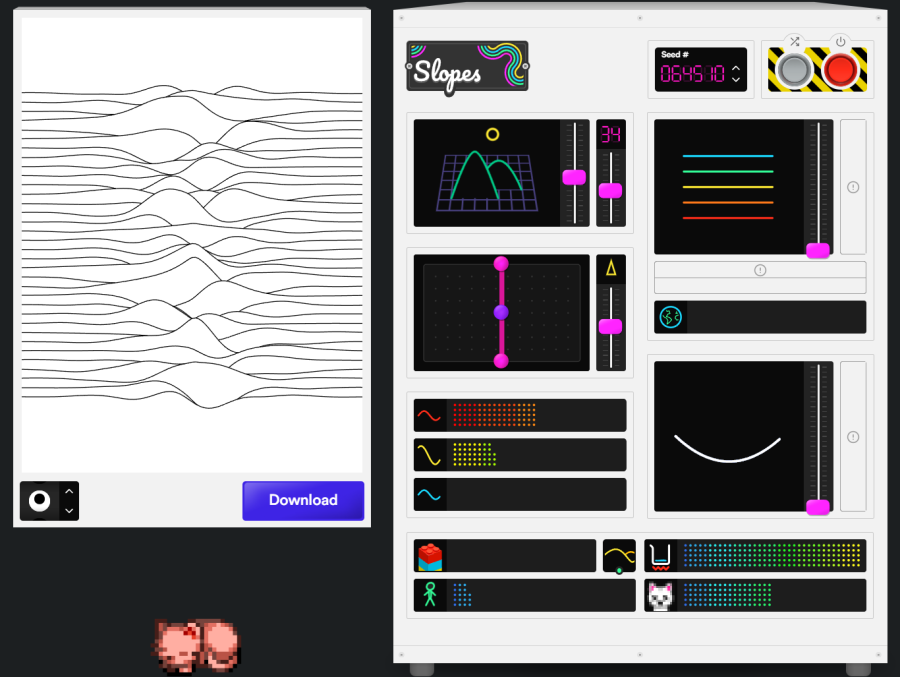This screenshot has height=677, width=900.
Task: Click the power icon above red button
Action: (x=840, y=41)
